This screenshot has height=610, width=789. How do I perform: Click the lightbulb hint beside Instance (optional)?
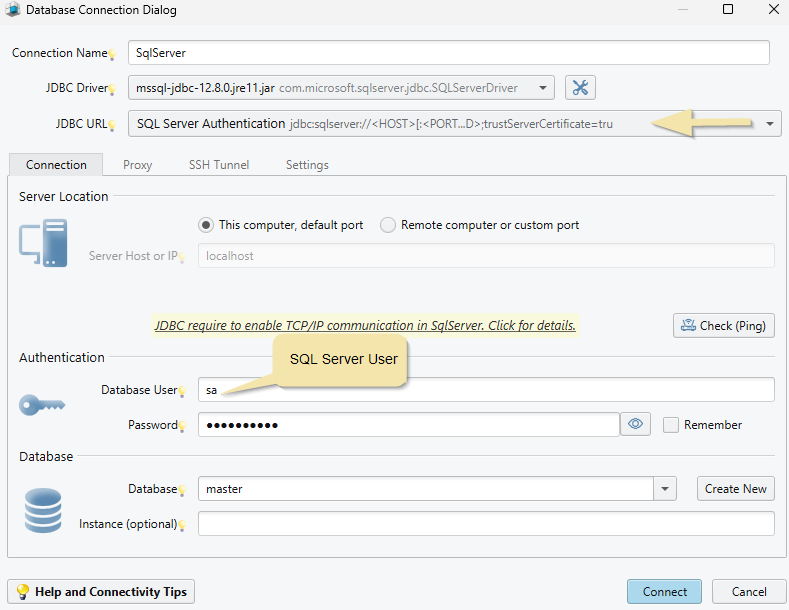183,526
